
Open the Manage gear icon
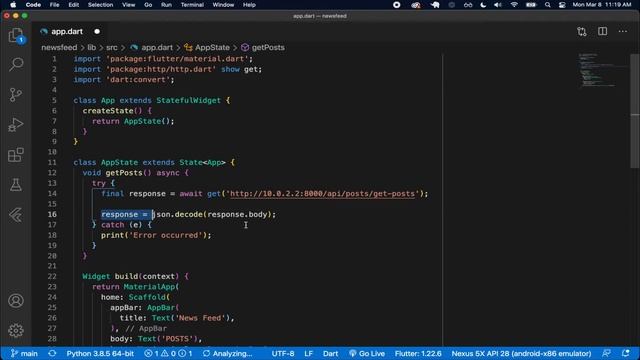(x=16, y=330)
